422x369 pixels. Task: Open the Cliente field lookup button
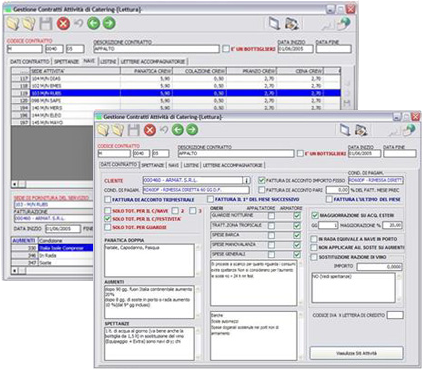click(x=246, y=180)
